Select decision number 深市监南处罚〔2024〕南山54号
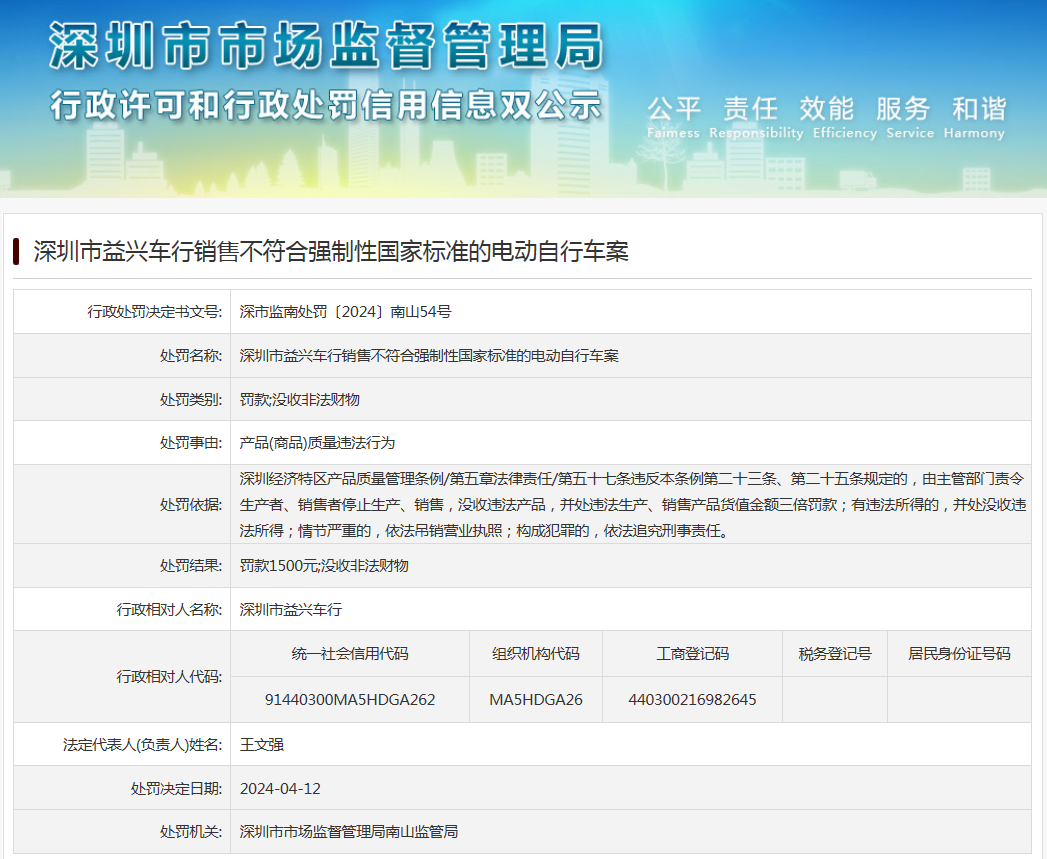1047x859 pixels. [x=345, y=312]
